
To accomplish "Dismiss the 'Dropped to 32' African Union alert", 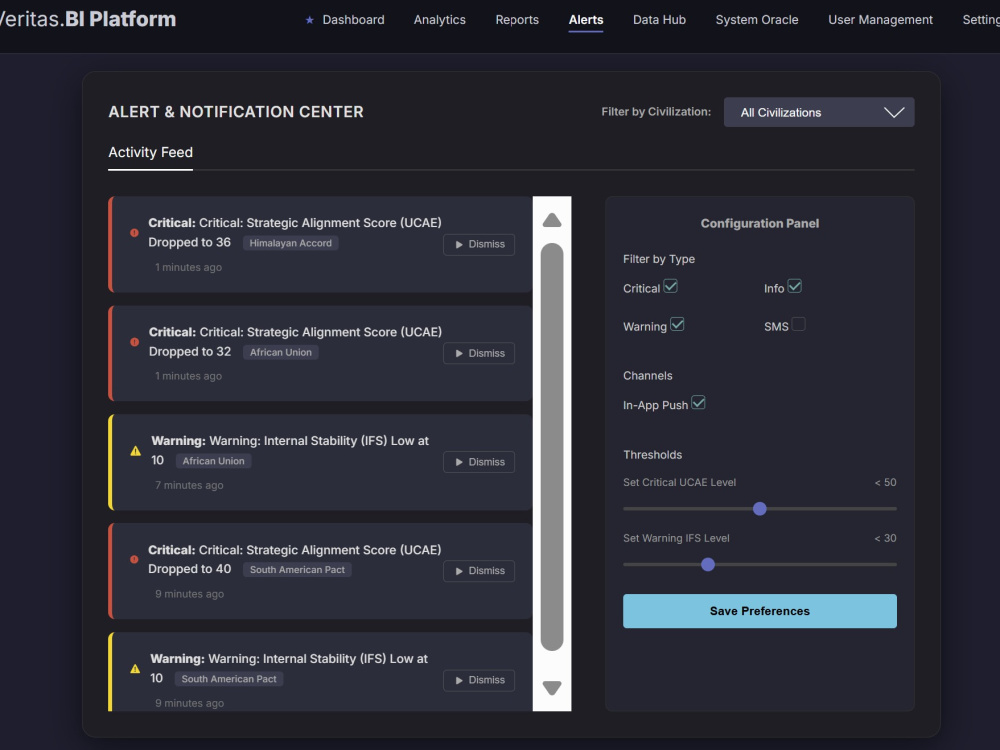I will point(479,353).
